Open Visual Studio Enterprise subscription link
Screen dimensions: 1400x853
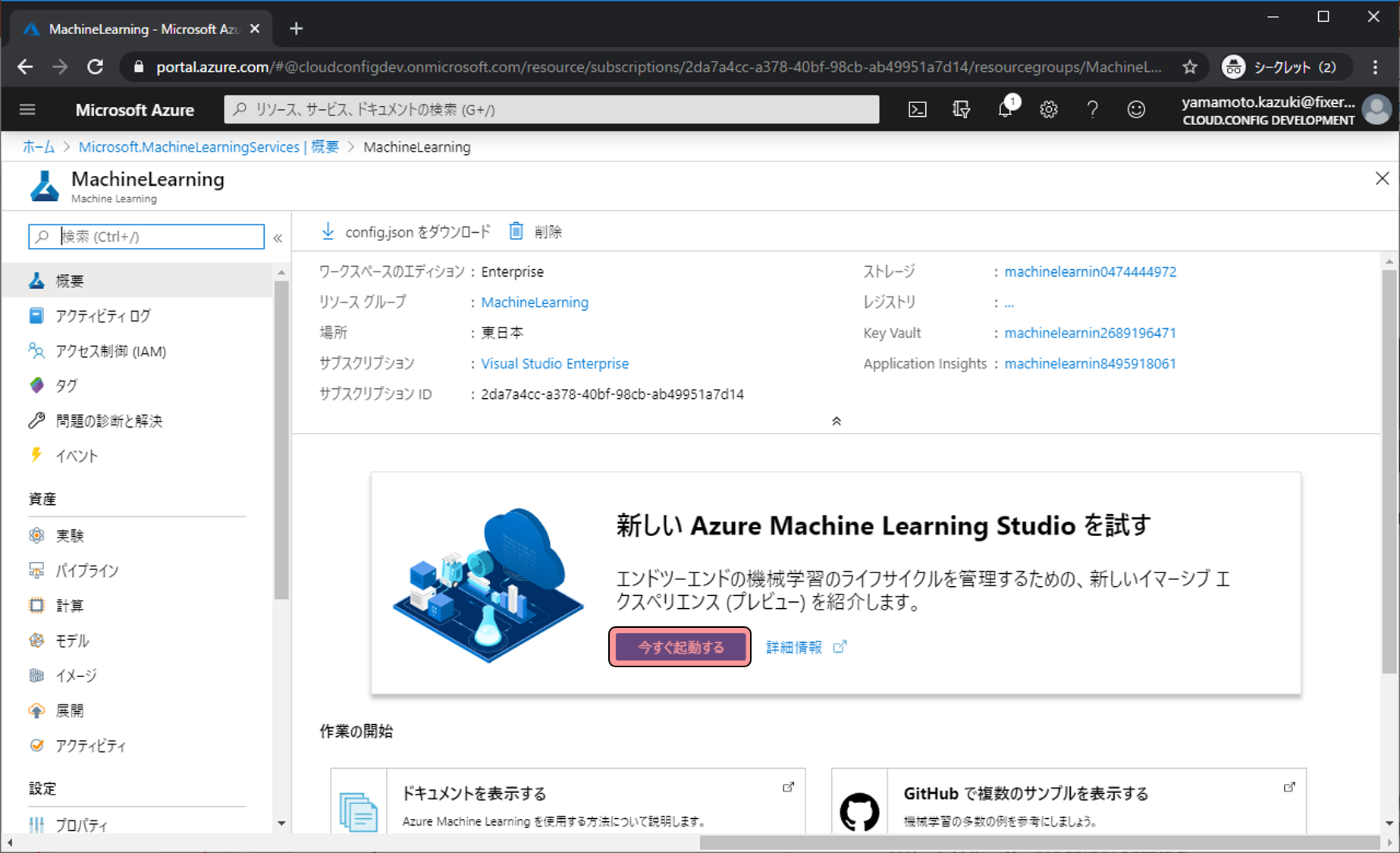[554, 364]
